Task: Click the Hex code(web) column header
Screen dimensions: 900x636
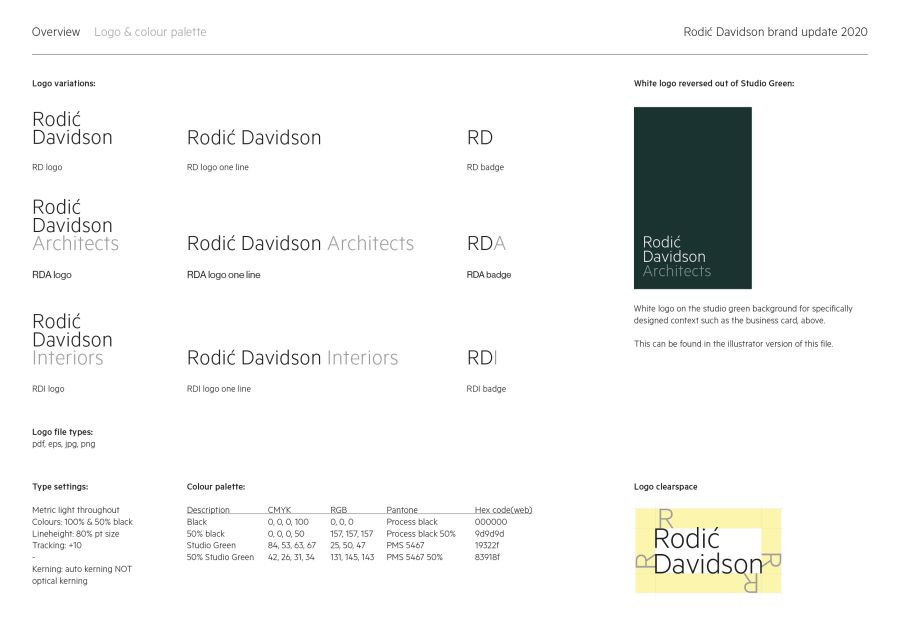Action: pyautogui.click(x=503, y=510)
